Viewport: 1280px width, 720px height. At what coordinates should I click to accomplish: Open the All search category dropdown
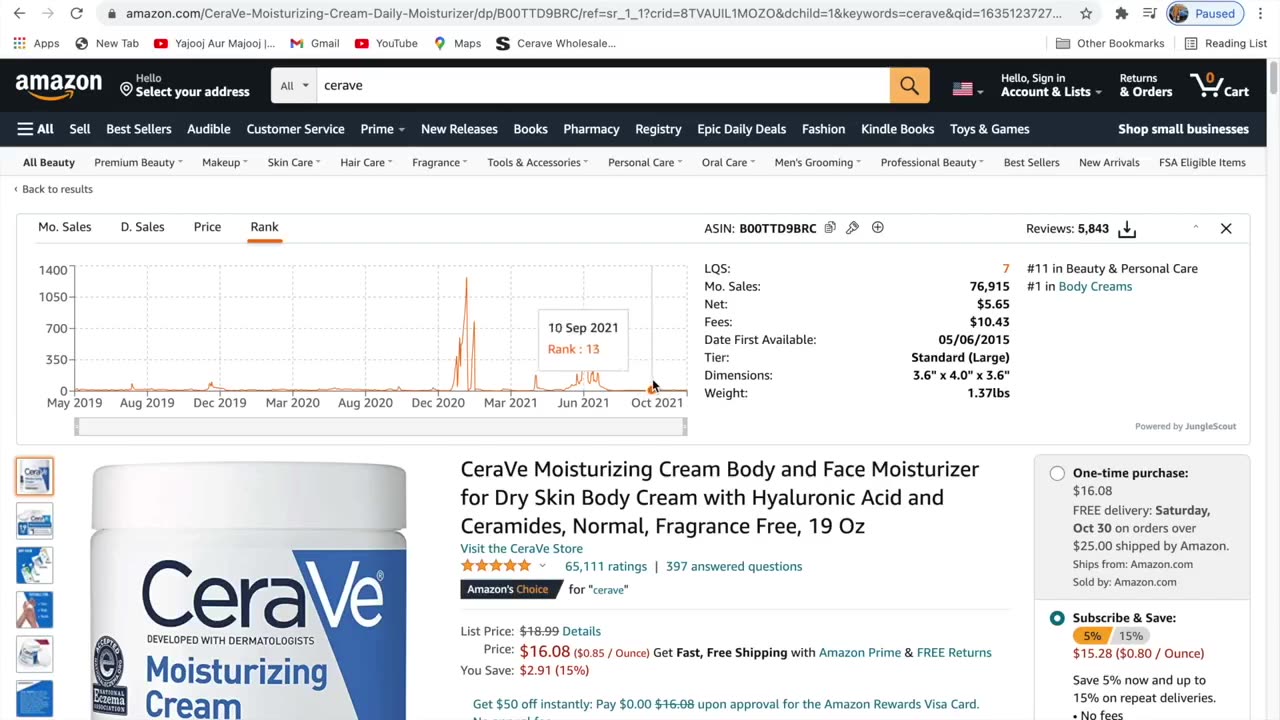(x=294, y=85)
